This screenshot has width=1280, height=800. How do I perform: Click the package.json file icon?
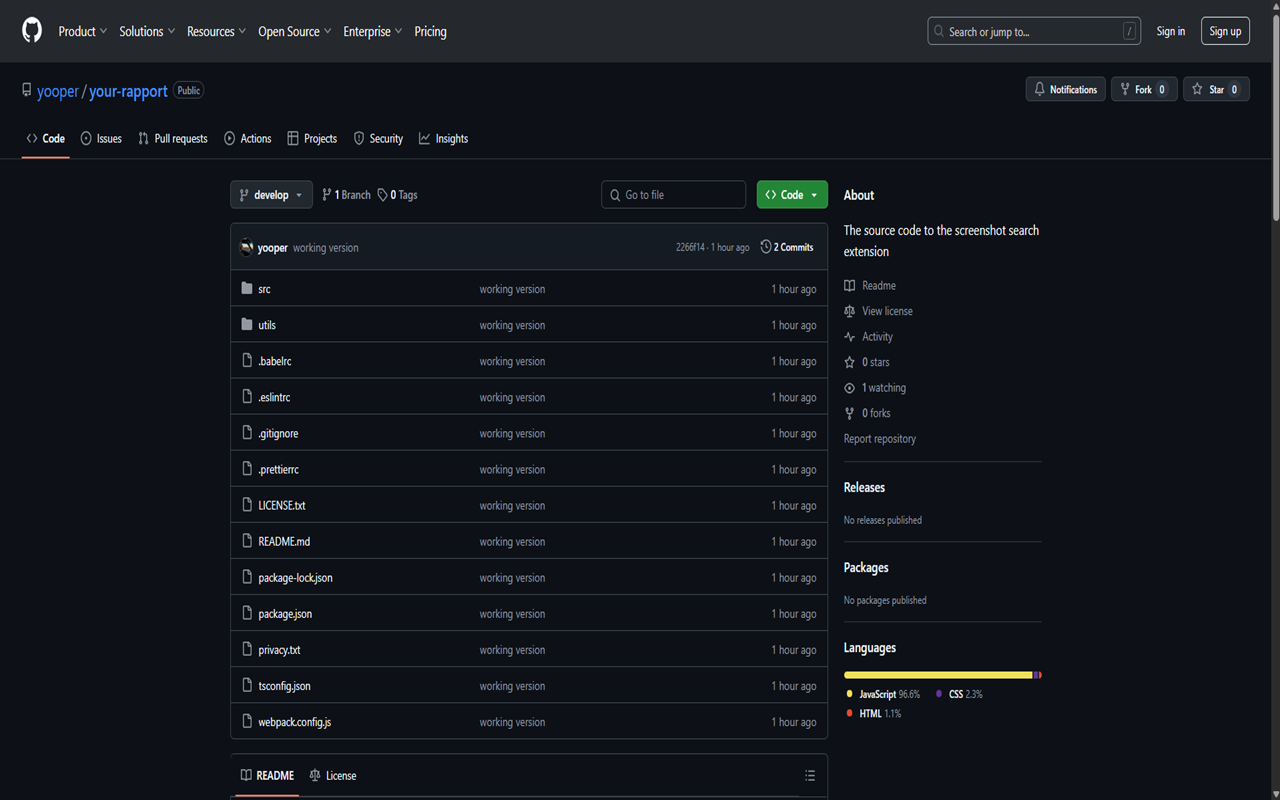tap(247, 613)
